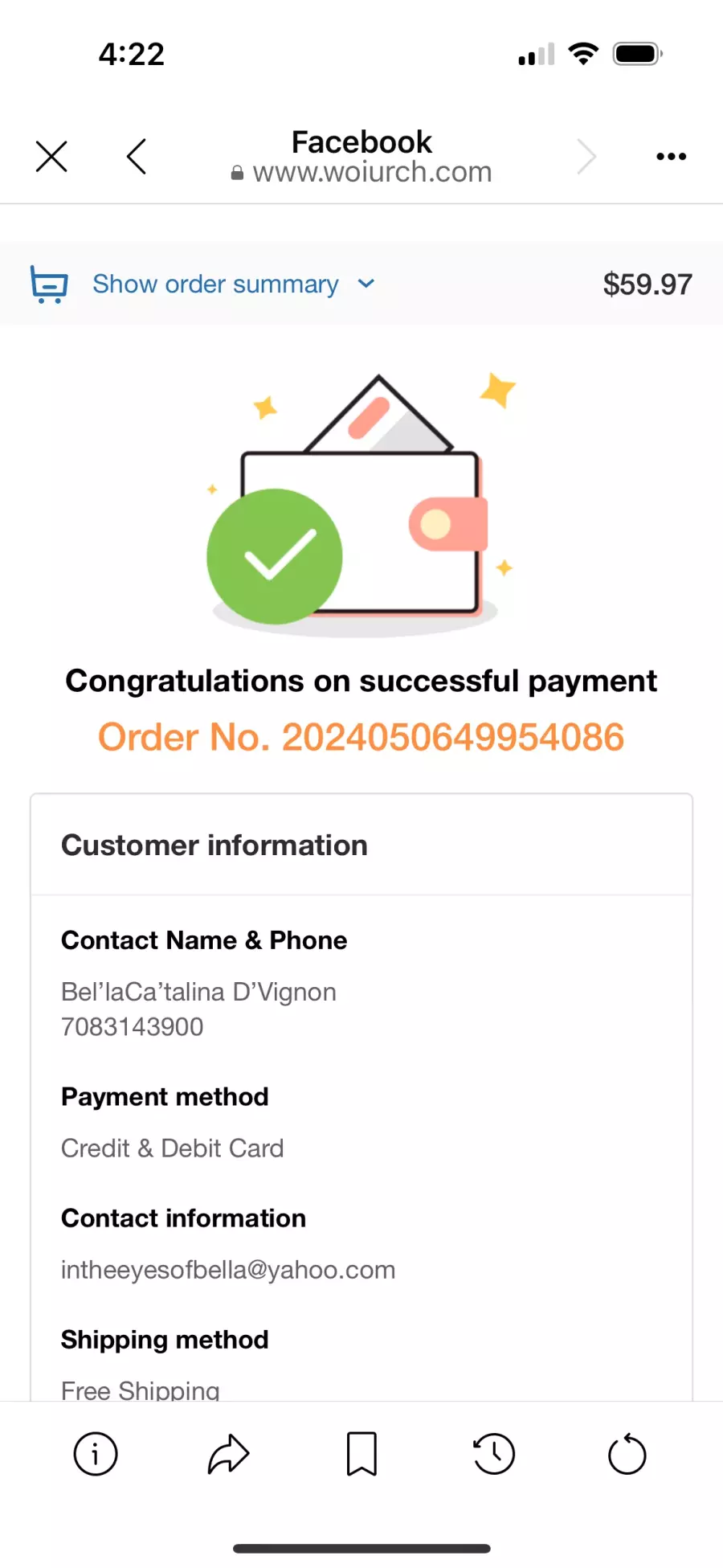Tap the www.woiurch.com address
Viewport: 723px width, 1568px height.
(x=372, y=172)
